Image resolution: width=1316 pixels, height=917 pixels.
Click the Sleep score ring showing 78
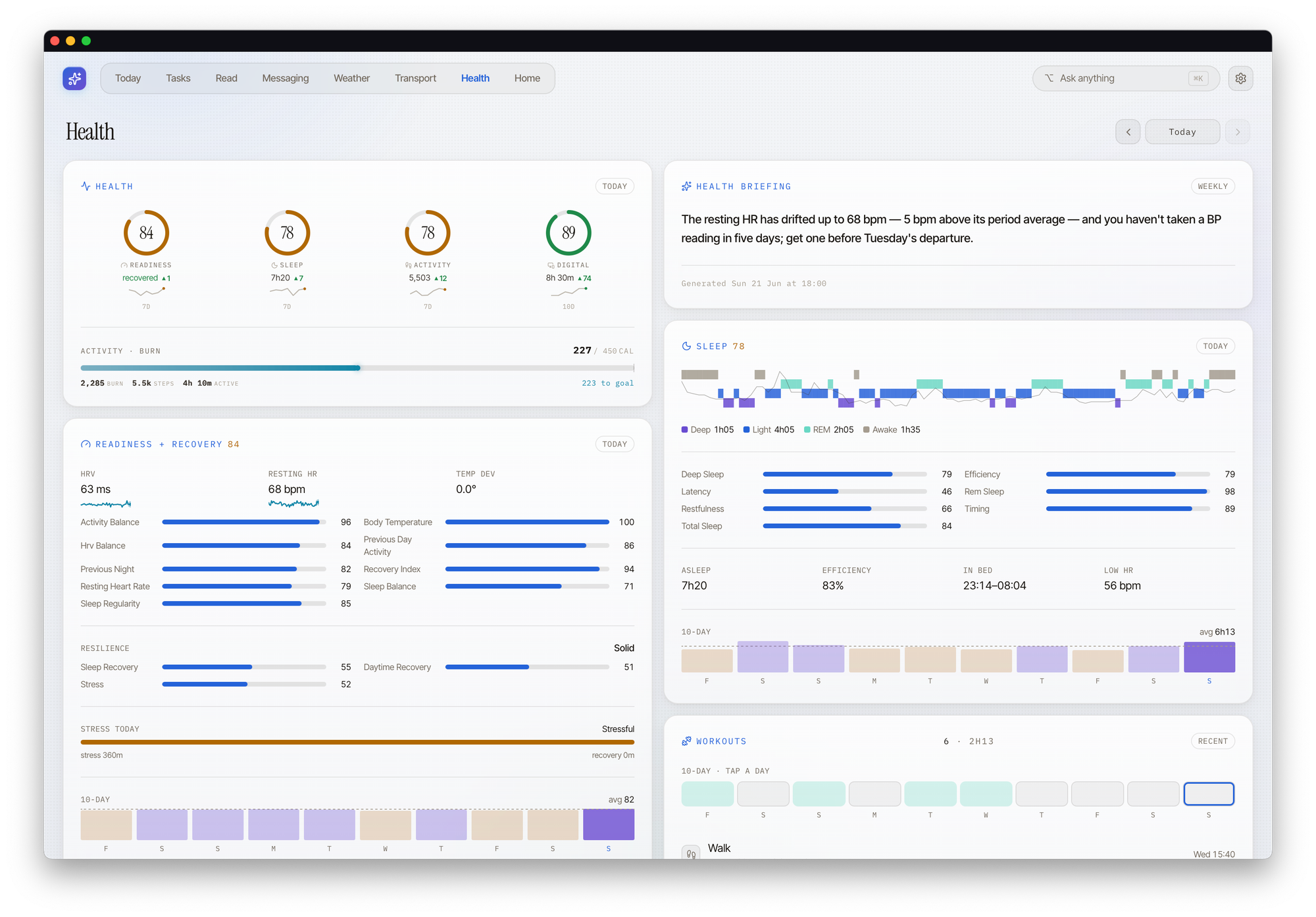287,232
